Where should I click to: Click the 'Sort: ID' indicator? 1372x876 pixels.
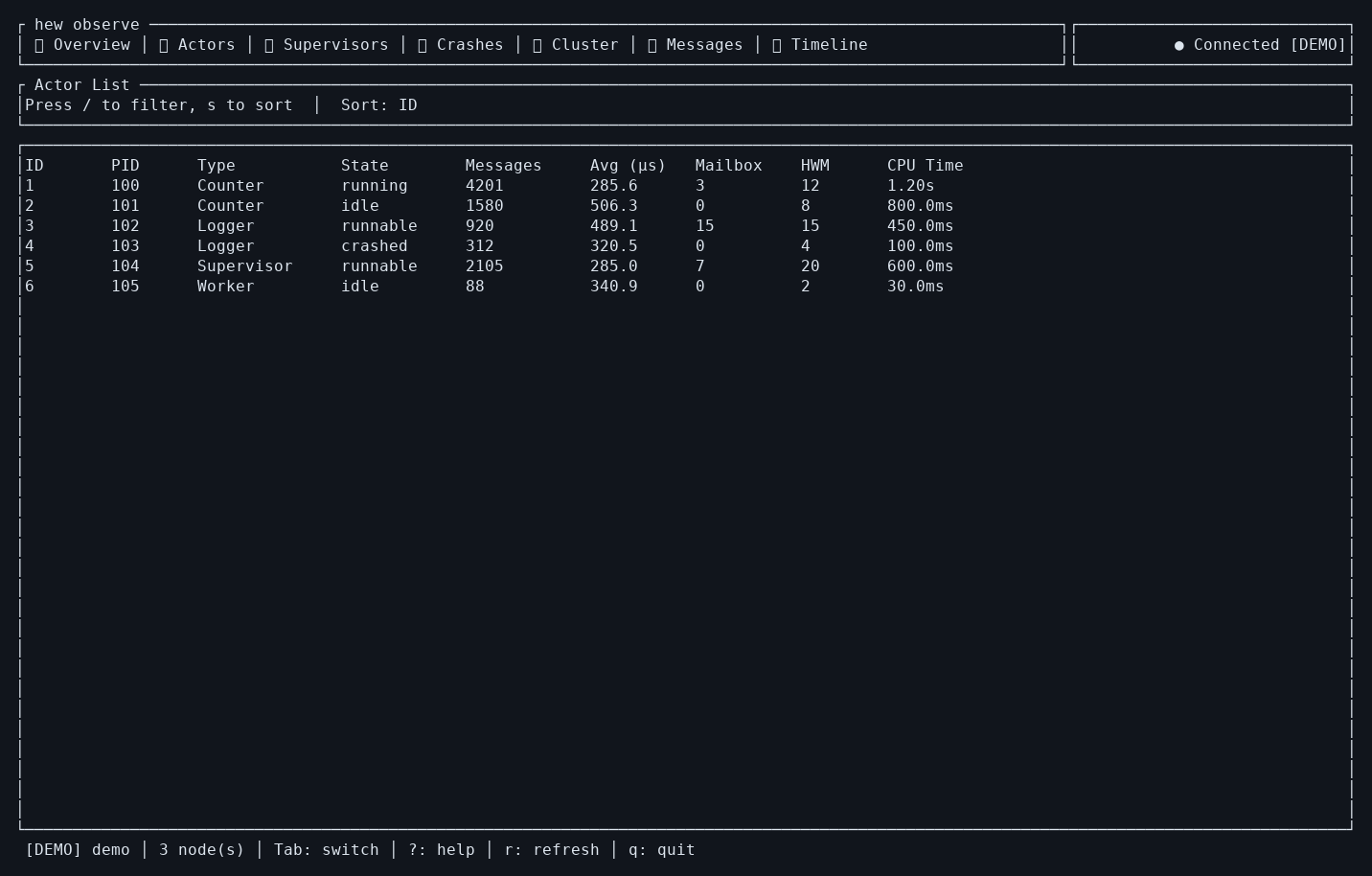pyautogui.click(x=379, y=105)
